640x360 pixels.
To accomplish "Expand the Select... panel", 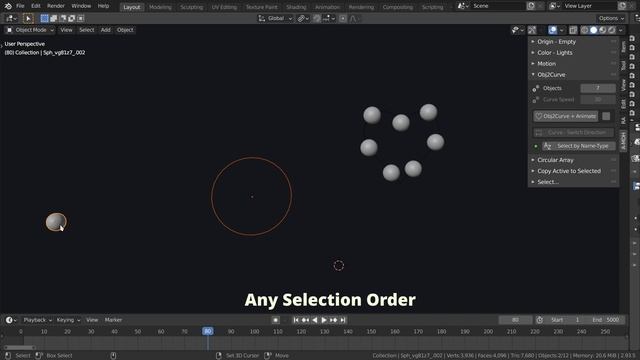I will (573, 182).
